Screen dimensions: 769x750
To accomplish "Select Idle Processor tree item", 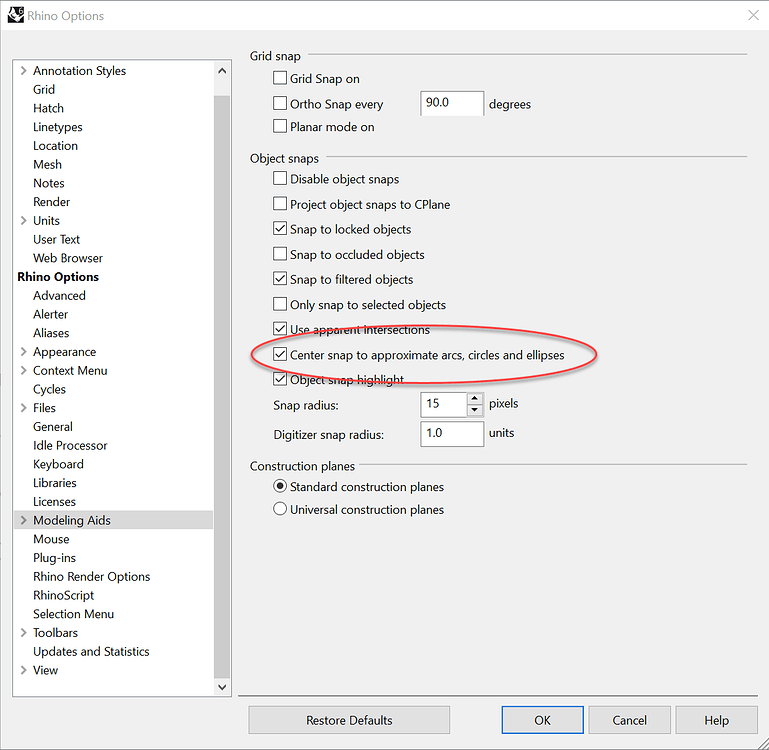I will click(x=70, y=445).
